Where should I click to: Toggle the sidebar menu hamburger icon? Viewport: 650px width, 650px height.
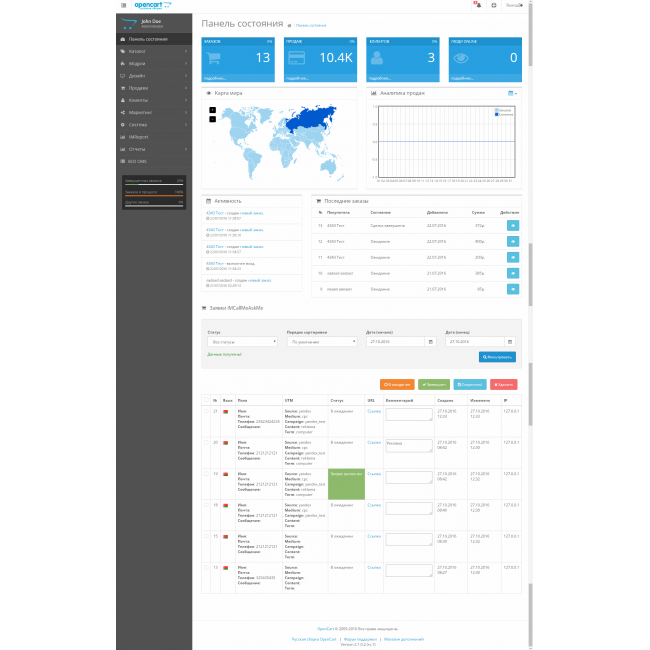(124, 6)
